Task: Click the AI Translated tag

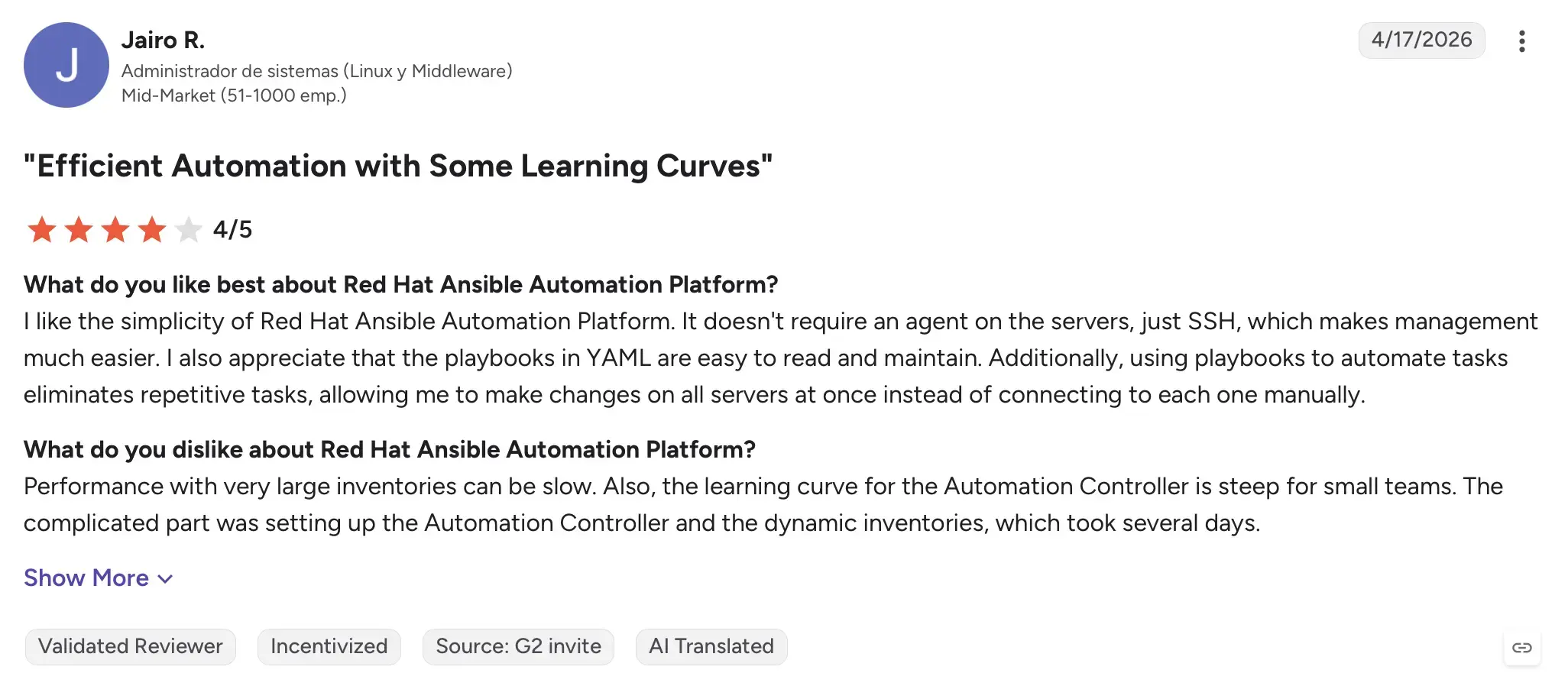Action: pos(711,647)
